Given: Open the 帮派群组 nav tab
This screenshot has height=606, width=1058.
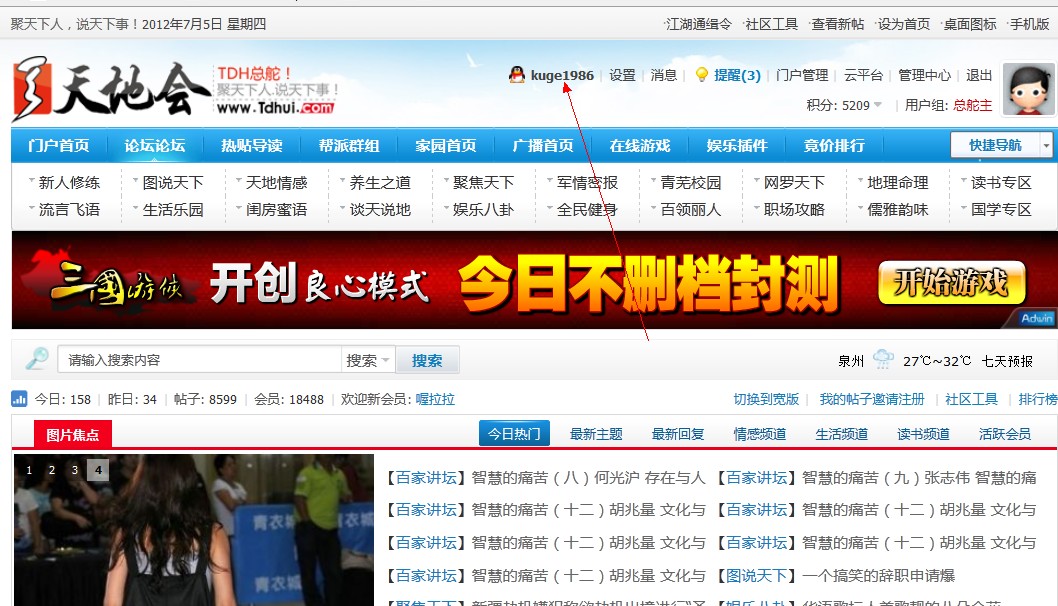Looking at the screenshot, I should coord(349,145).
